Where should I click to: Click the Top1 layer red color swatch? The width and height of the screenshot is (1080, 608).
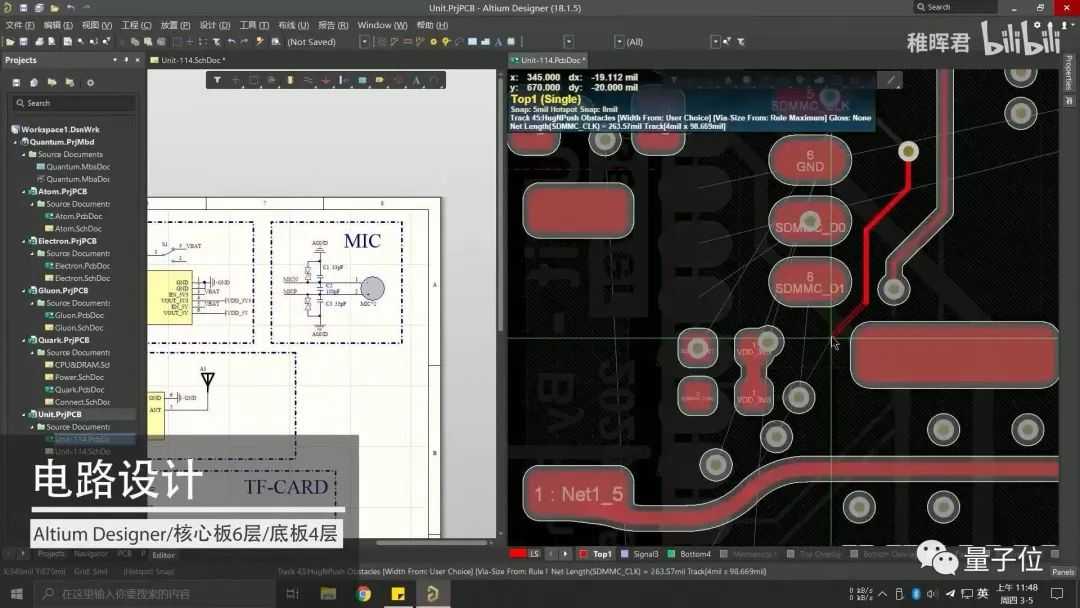click(x=583, y=554)
